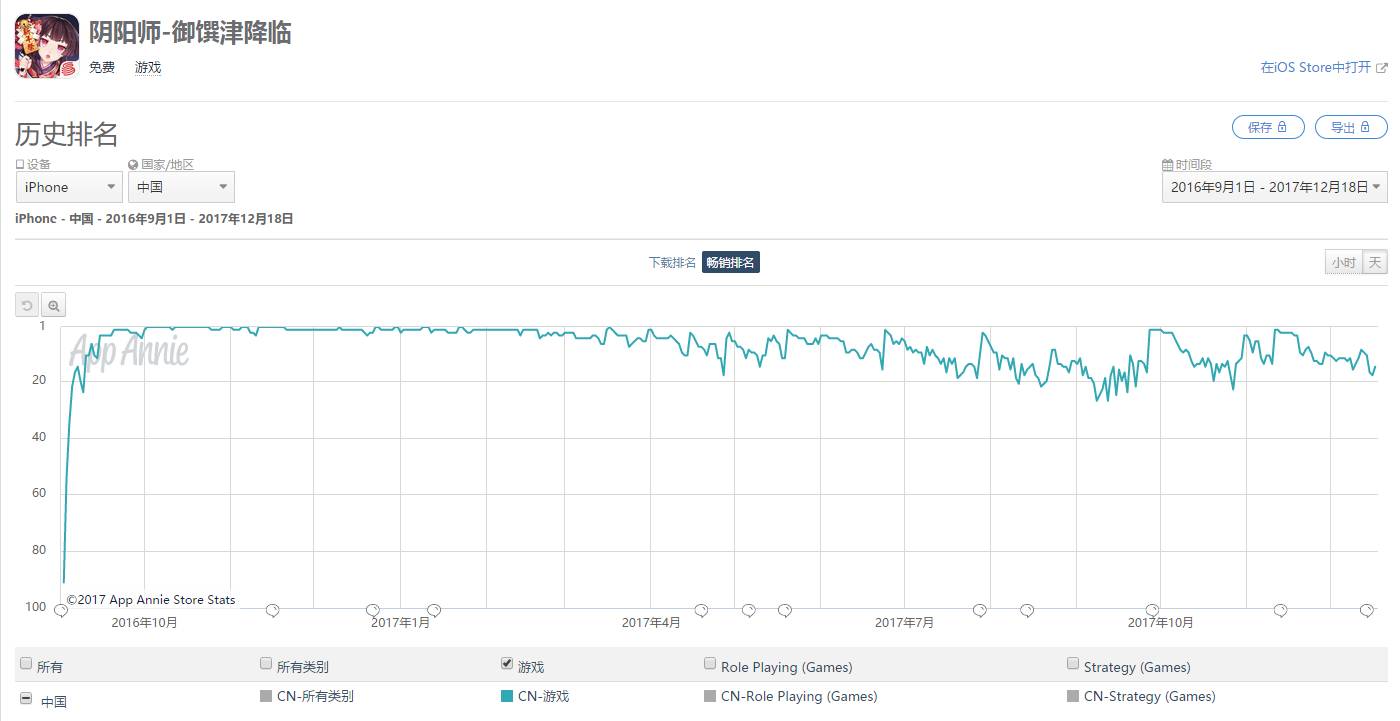Screen dimensions: 1400x721
Task: Open the iPhone device dropdown
Action: tap(69, 187)
